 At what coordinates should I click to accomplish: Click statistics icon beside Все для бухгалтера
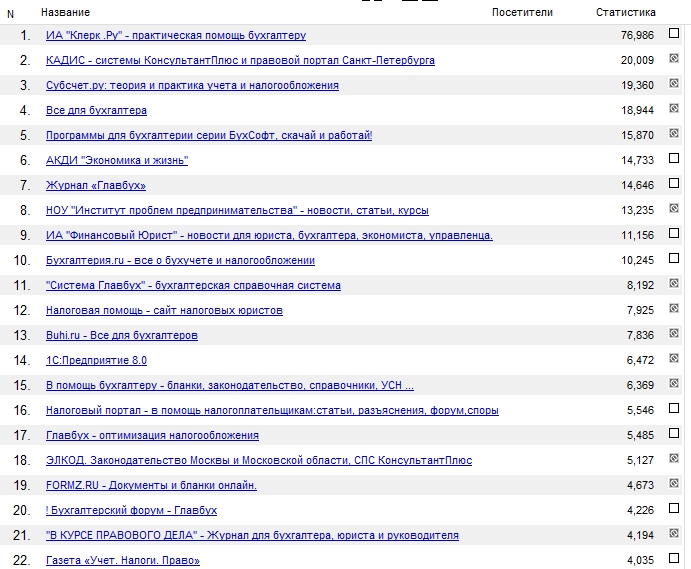[674, 108]
